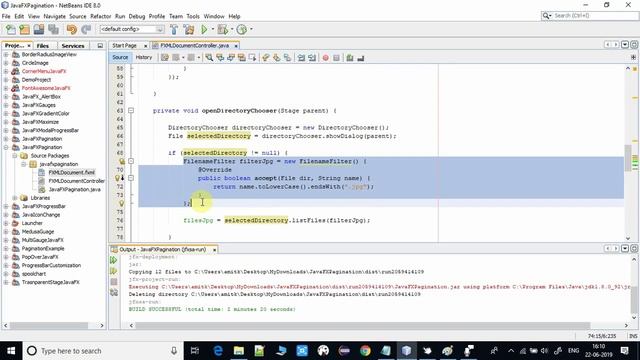Click the Output panel horizontal scrollbar
The width and height of the screenshot is (640, 360).
[362, 325]
